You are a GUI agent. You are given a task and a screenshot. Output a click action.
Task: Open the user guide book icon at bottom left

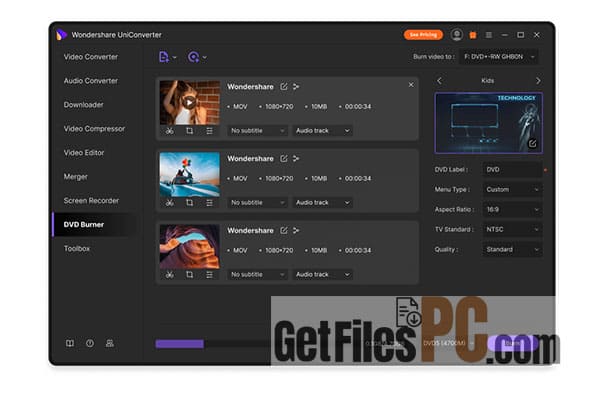click(x=70, y=343)
